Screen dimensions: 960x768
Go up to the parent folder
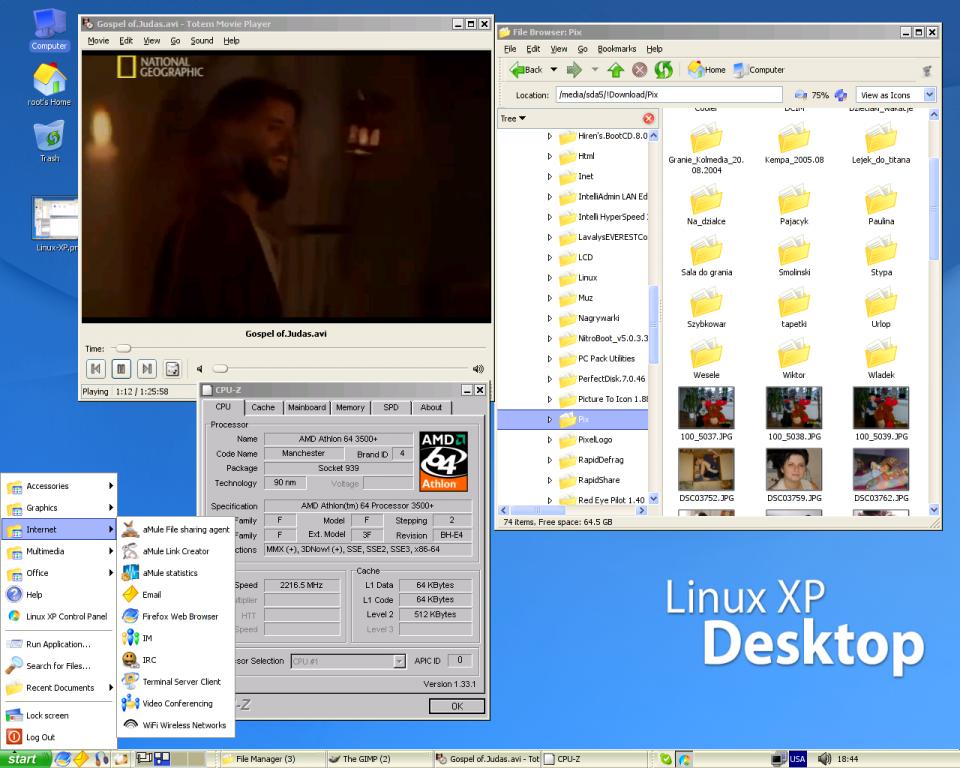coord(616,70)
